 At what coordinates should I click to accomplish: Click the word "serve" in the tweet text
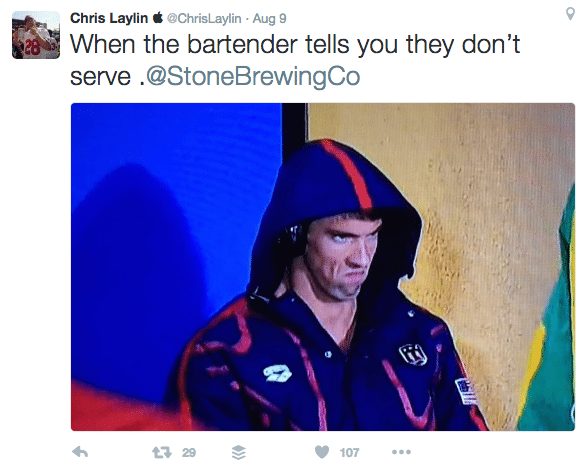tap(100, 77)
